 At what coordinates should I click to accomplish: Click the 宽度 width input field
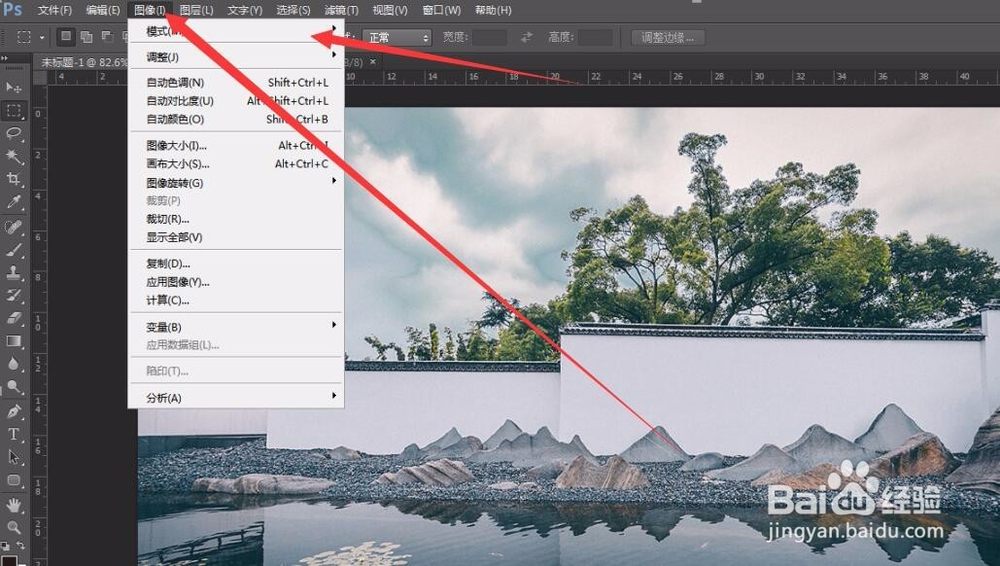[x=489, y=38]
